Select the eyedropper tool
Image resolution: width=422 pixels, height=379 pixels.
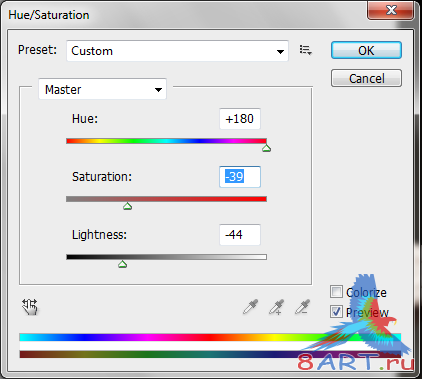point(250,307)
